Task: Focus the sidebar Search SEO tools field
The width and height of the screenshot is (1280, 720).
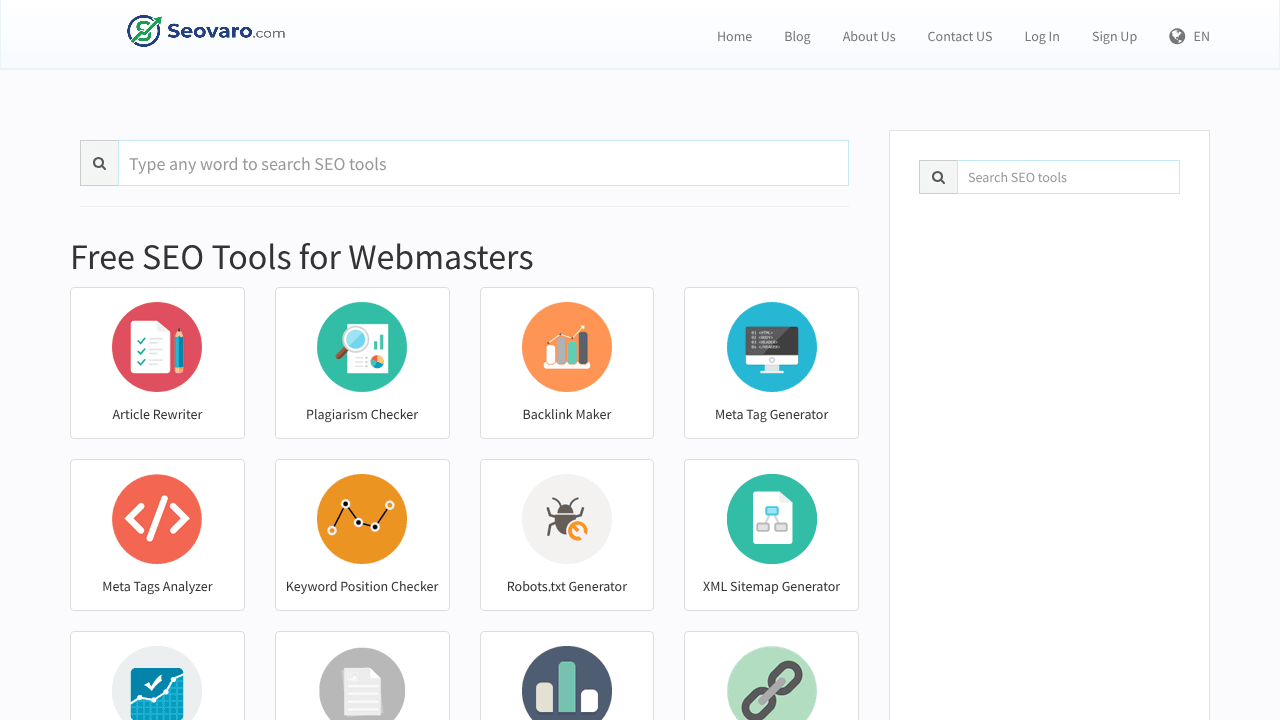Action: tap(1068, 177)
